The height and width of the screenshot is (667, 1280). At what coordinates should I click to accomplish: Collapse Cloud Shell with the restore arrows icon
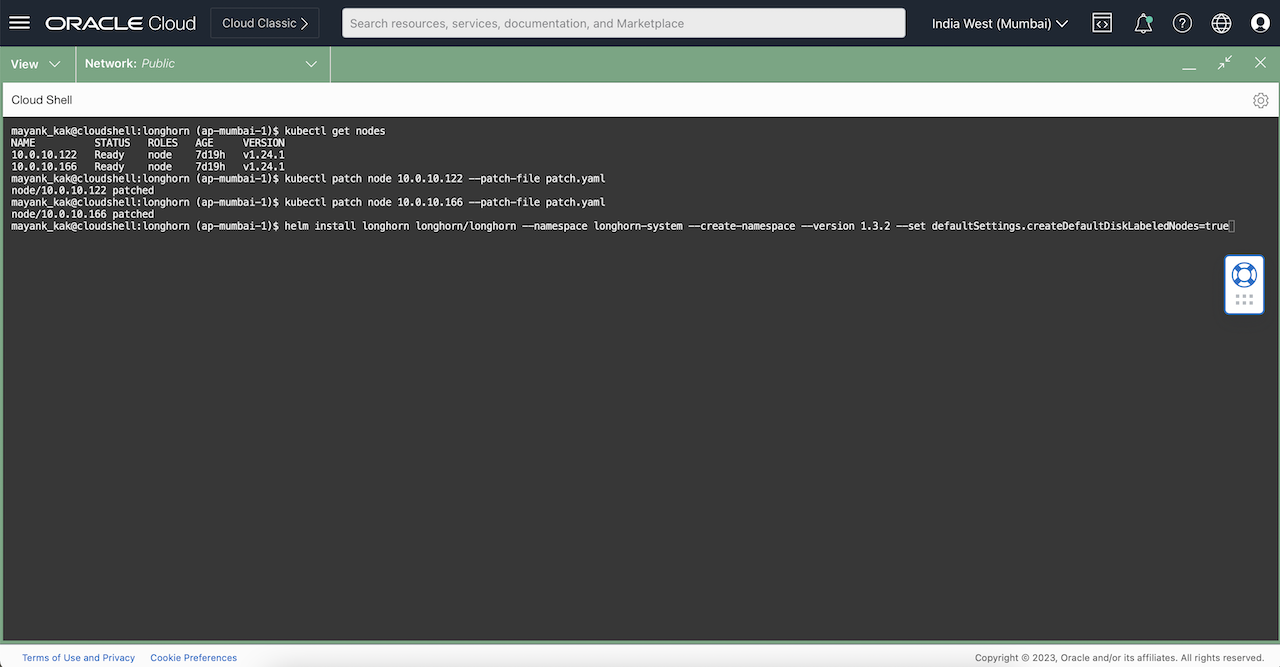[x=1225, y=63]
